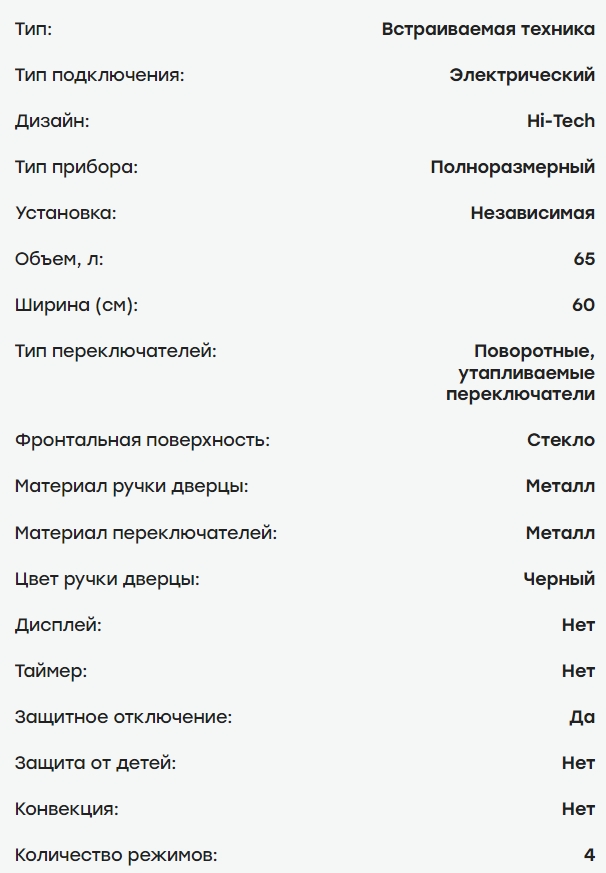Click the 'Таймер:' label
This screenshot has height=873, width=606.
pyautogui.click(x=51, y=671)
